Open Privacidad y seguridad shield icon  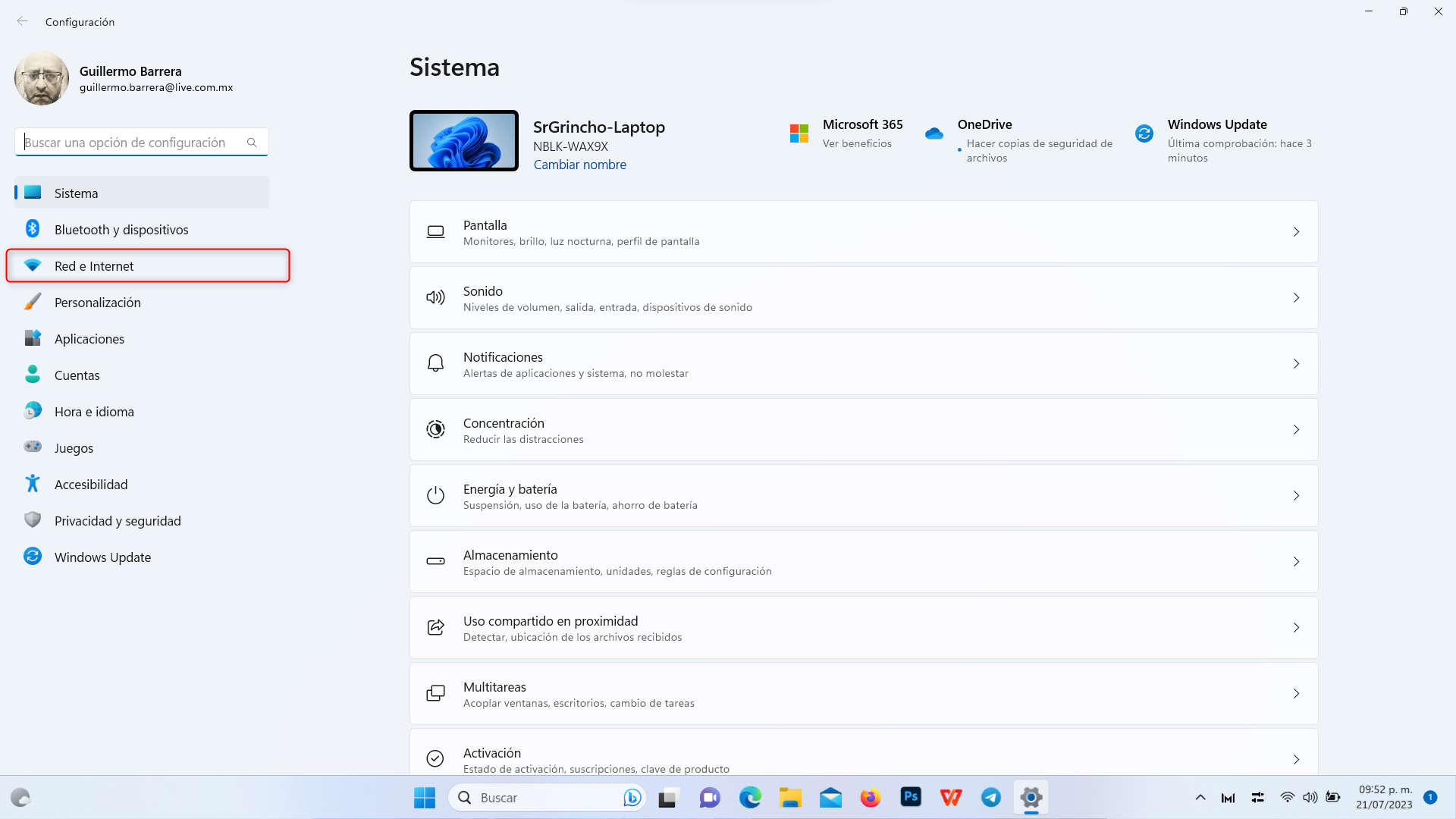click(33, 520)
